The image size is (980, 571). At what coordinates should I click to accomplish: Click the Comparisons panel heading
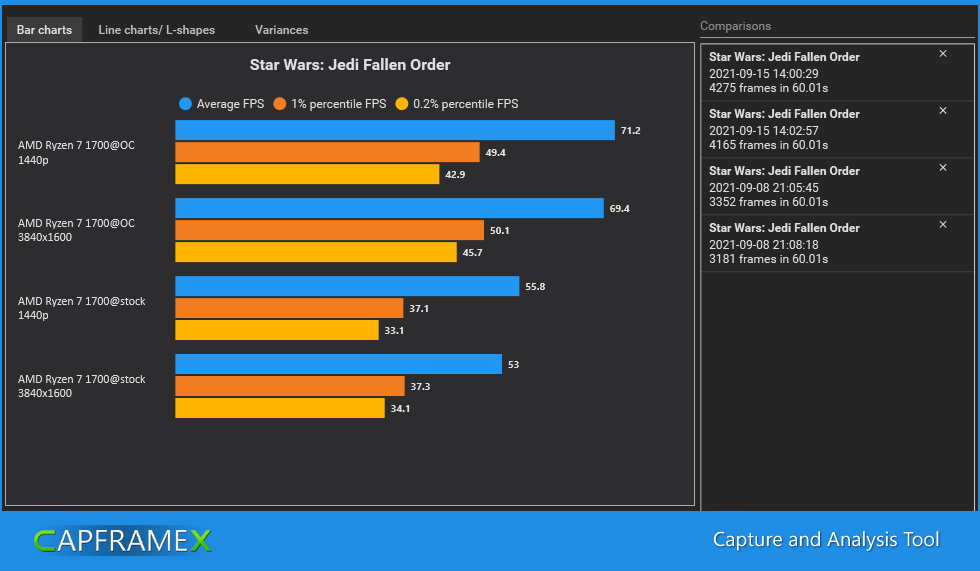[x=735, y=26]
